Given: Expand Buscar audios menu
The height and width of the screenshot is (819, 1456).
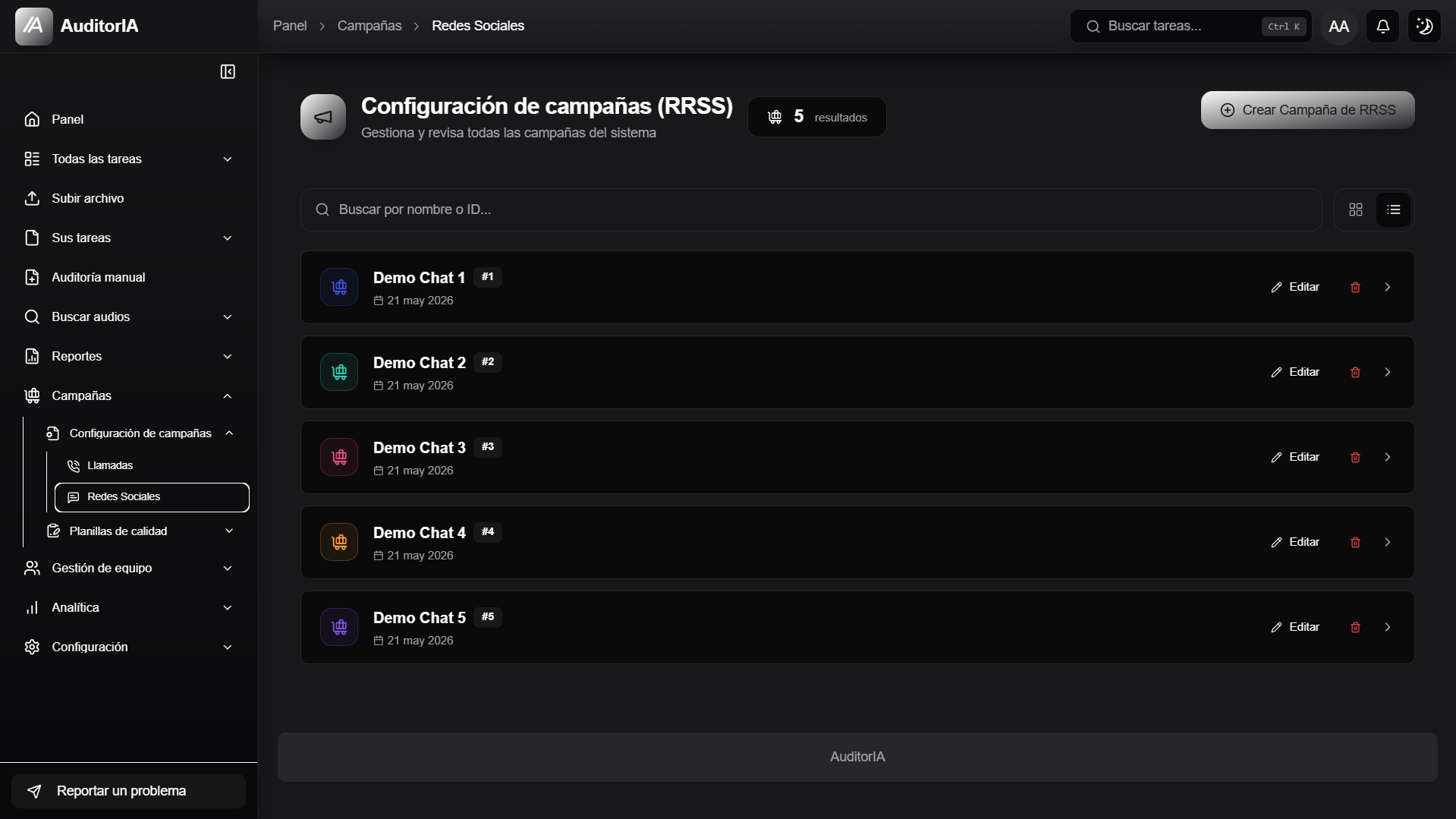Looking at the screenshot, I should 128,317.
